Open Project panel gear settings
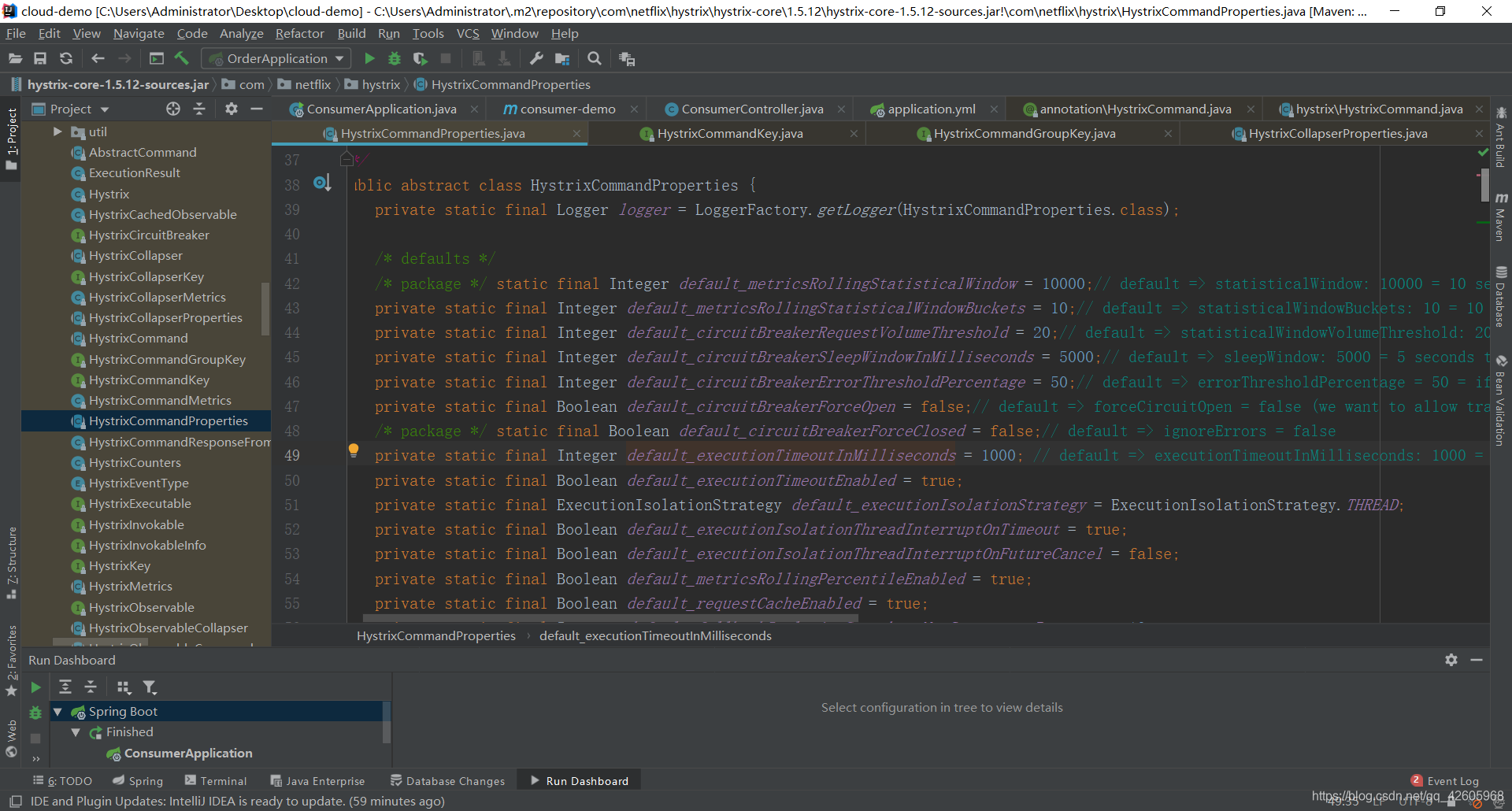1512x811 pixels. [x=231, y=109]
